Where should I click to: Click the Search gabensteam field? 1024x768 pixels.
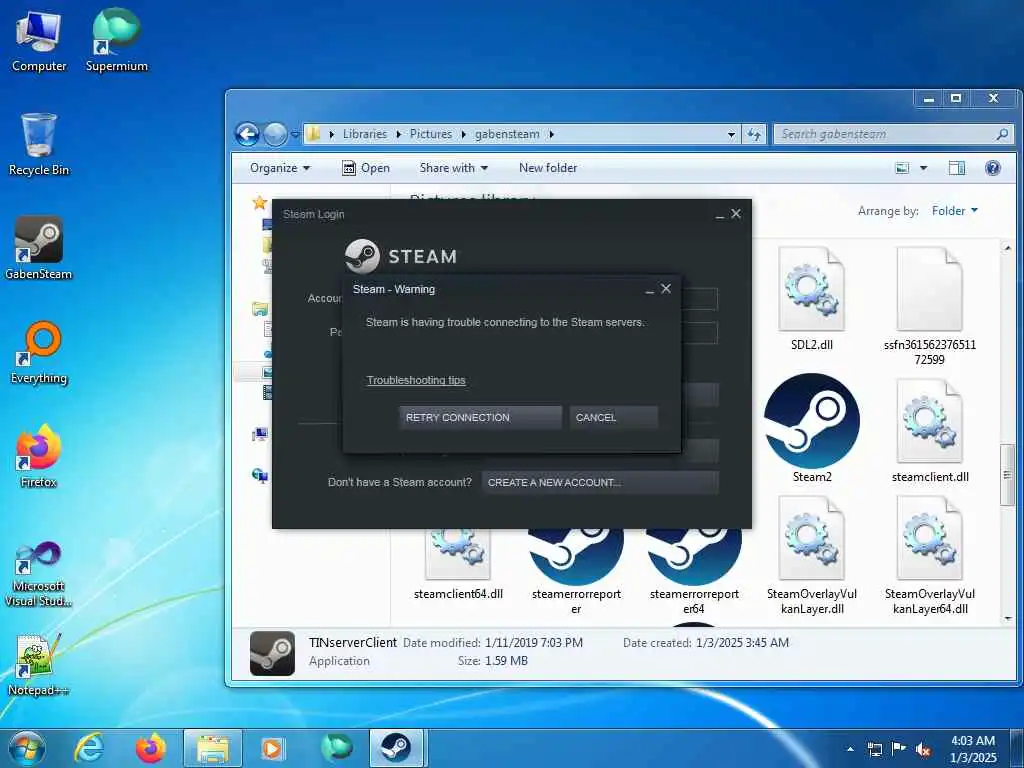[893, 134]
